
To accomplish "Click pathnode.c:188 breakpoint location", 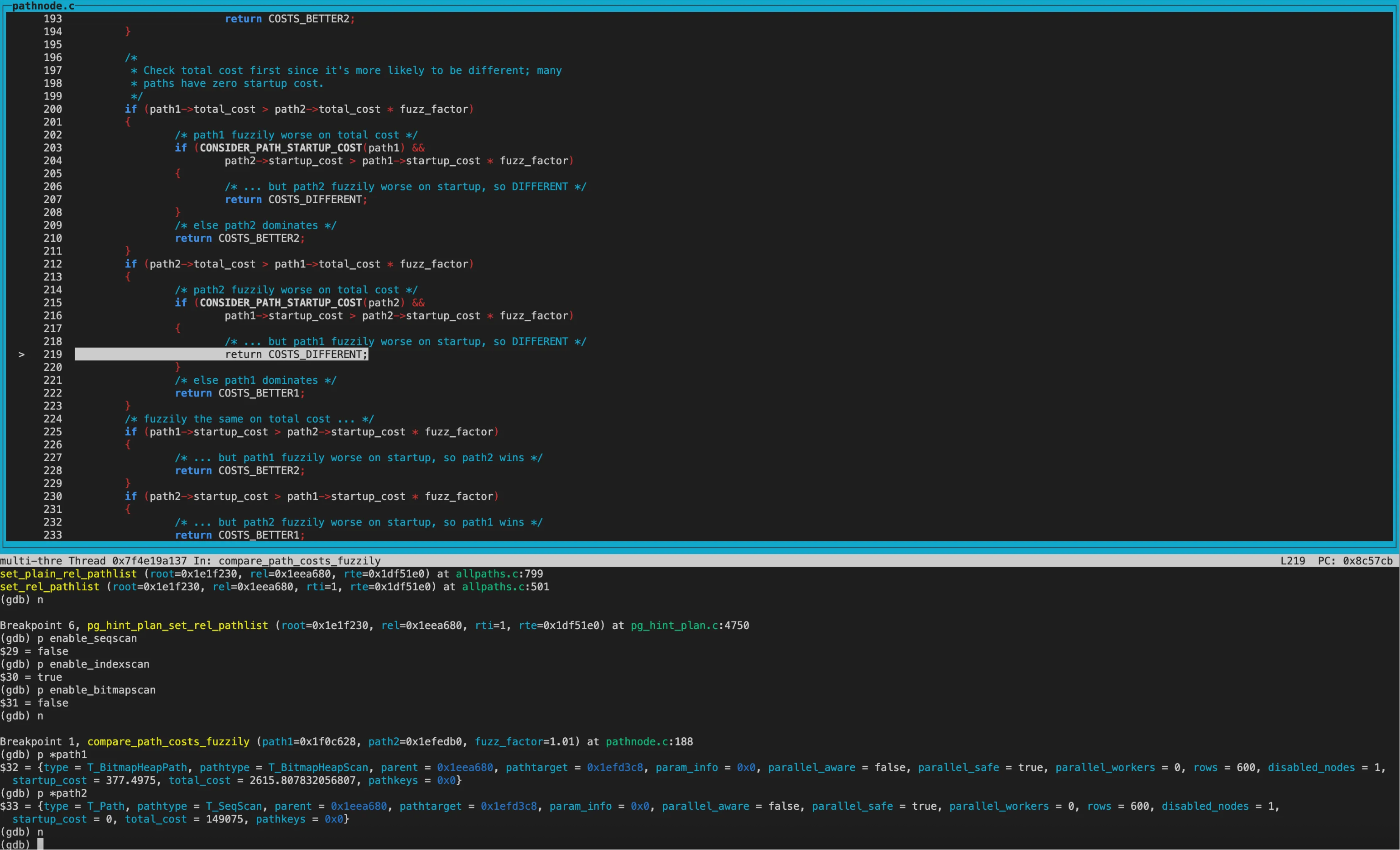I will tap(649, 741).
